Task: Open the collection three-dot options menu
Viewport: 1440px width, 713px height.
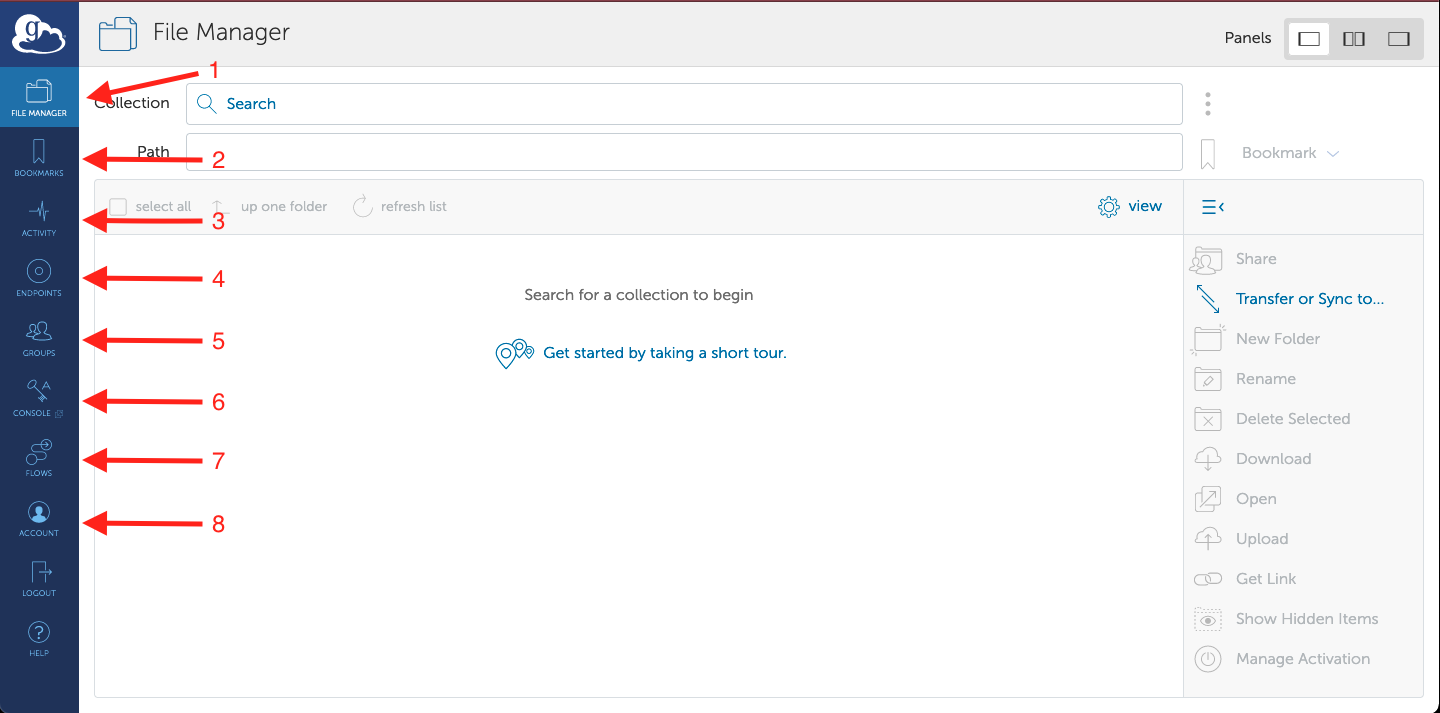Action: [1208, 104]
